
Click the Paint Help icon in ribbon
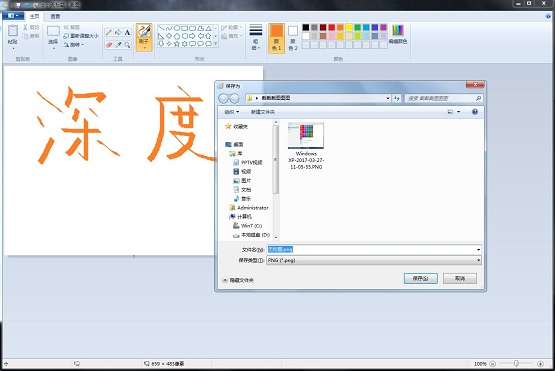[548, 16]
